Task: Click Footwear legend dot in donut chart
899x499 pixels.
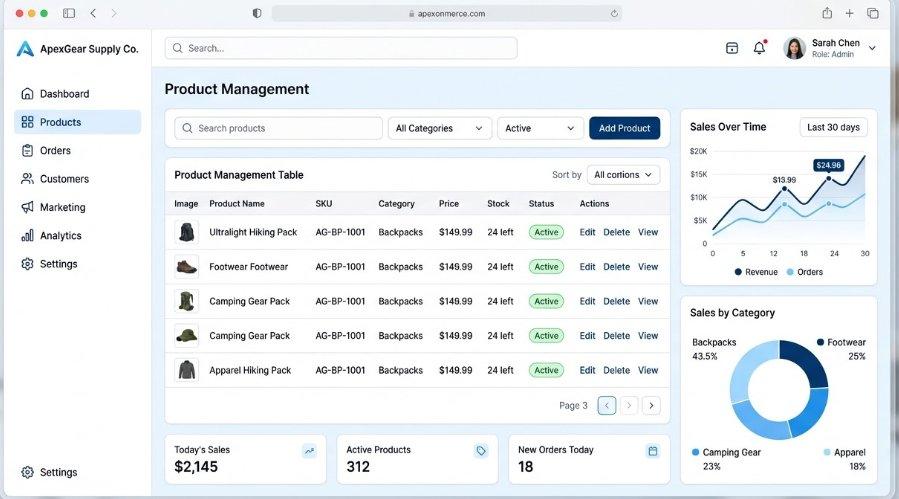Action: coord(820,342)
